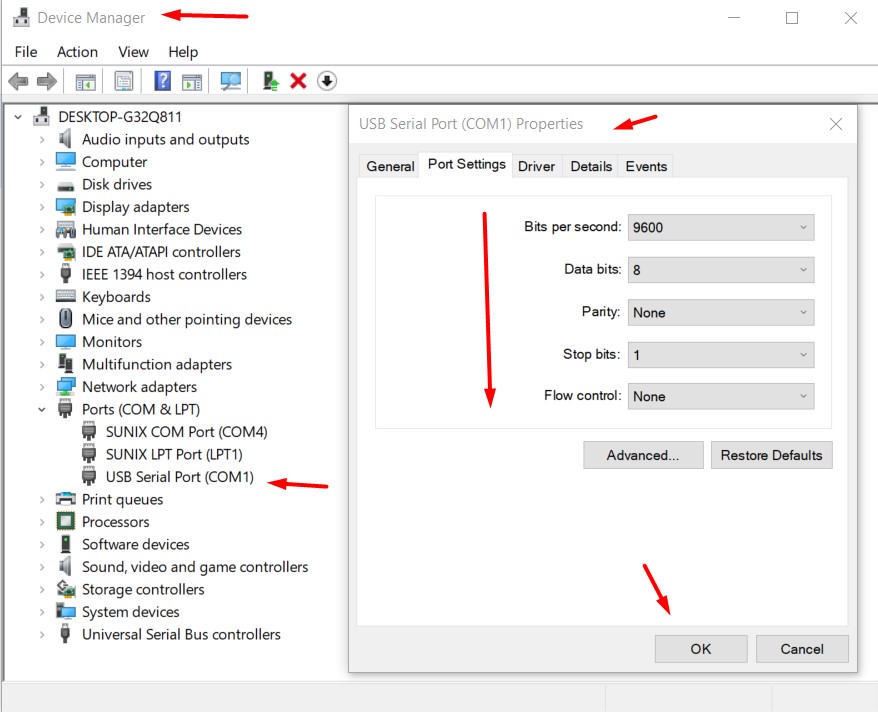Open the View menu
The image size is (878, 712).
tap(133, 52)
